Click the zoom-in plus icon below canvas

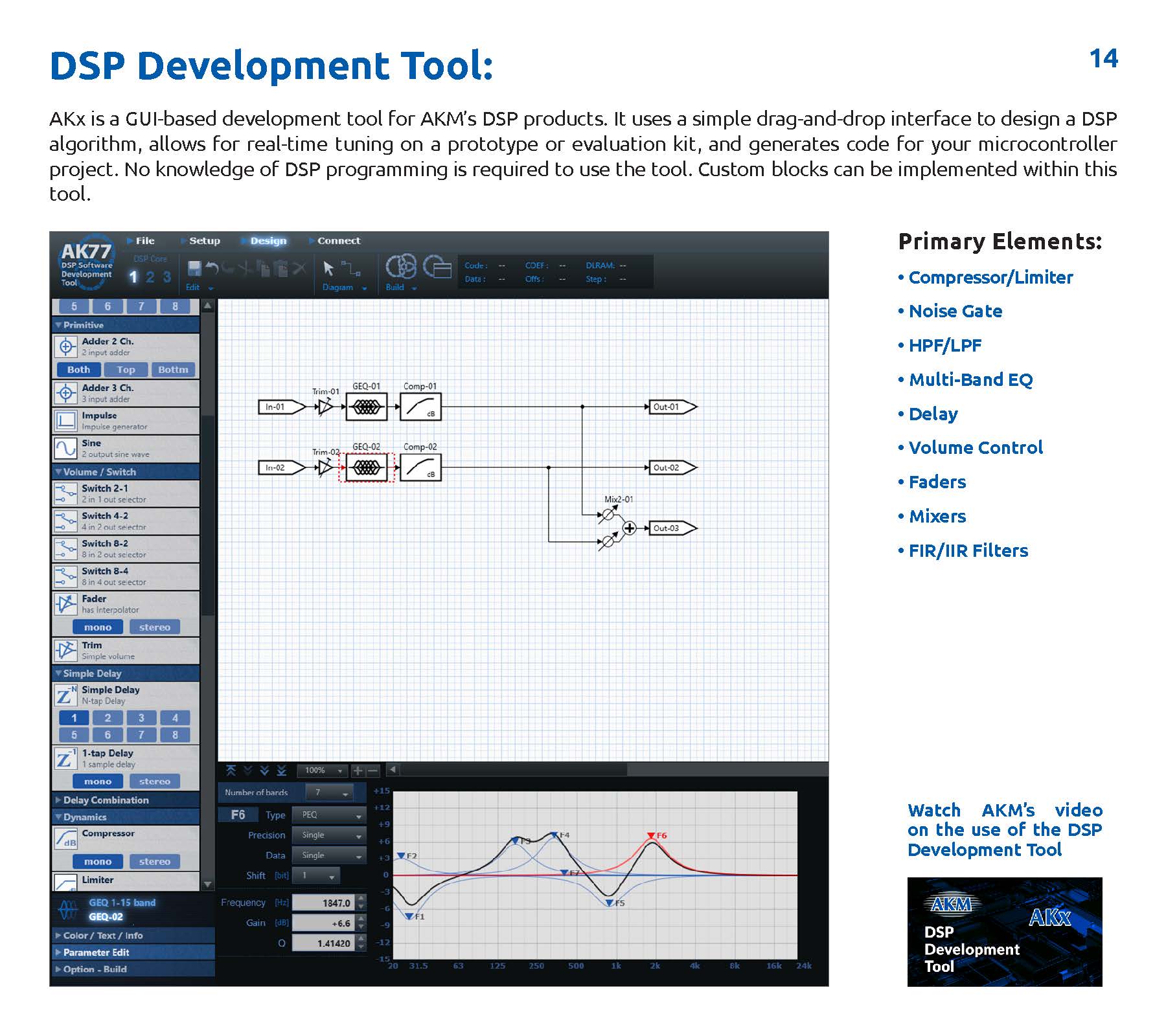pos(358,771)
